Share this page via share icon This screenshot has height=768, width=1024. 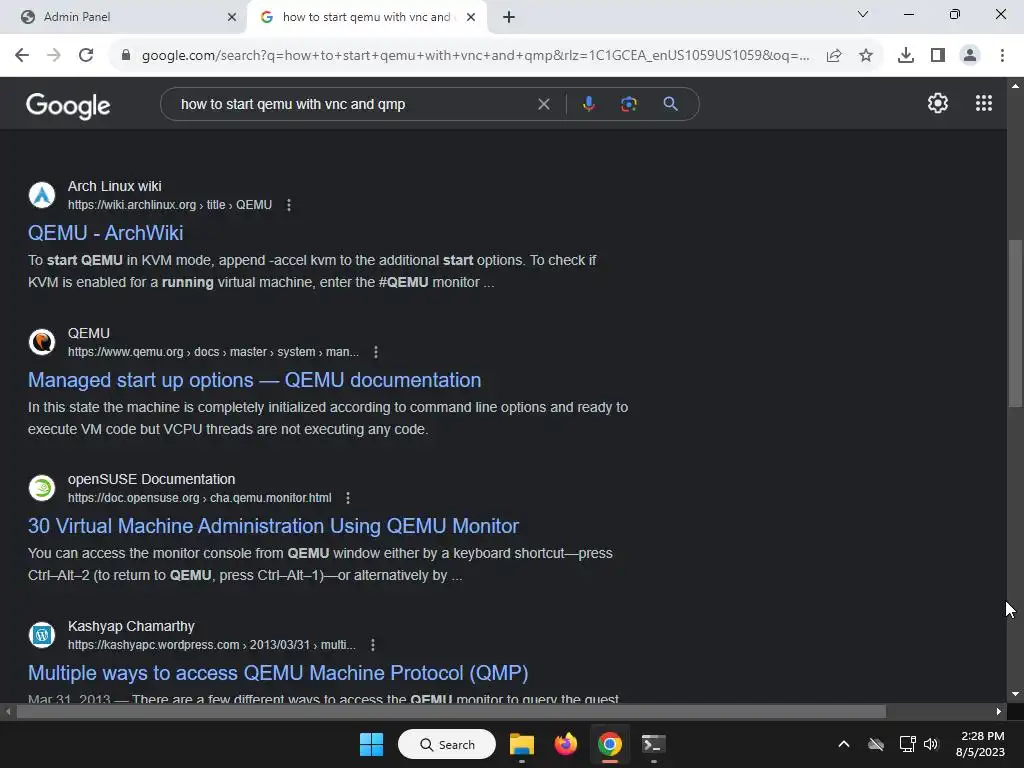(834, 56)
